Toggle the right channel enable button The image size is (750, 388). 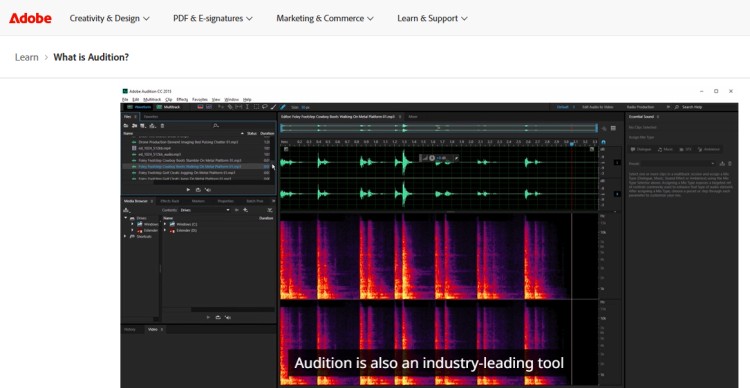tap(617, 194)
